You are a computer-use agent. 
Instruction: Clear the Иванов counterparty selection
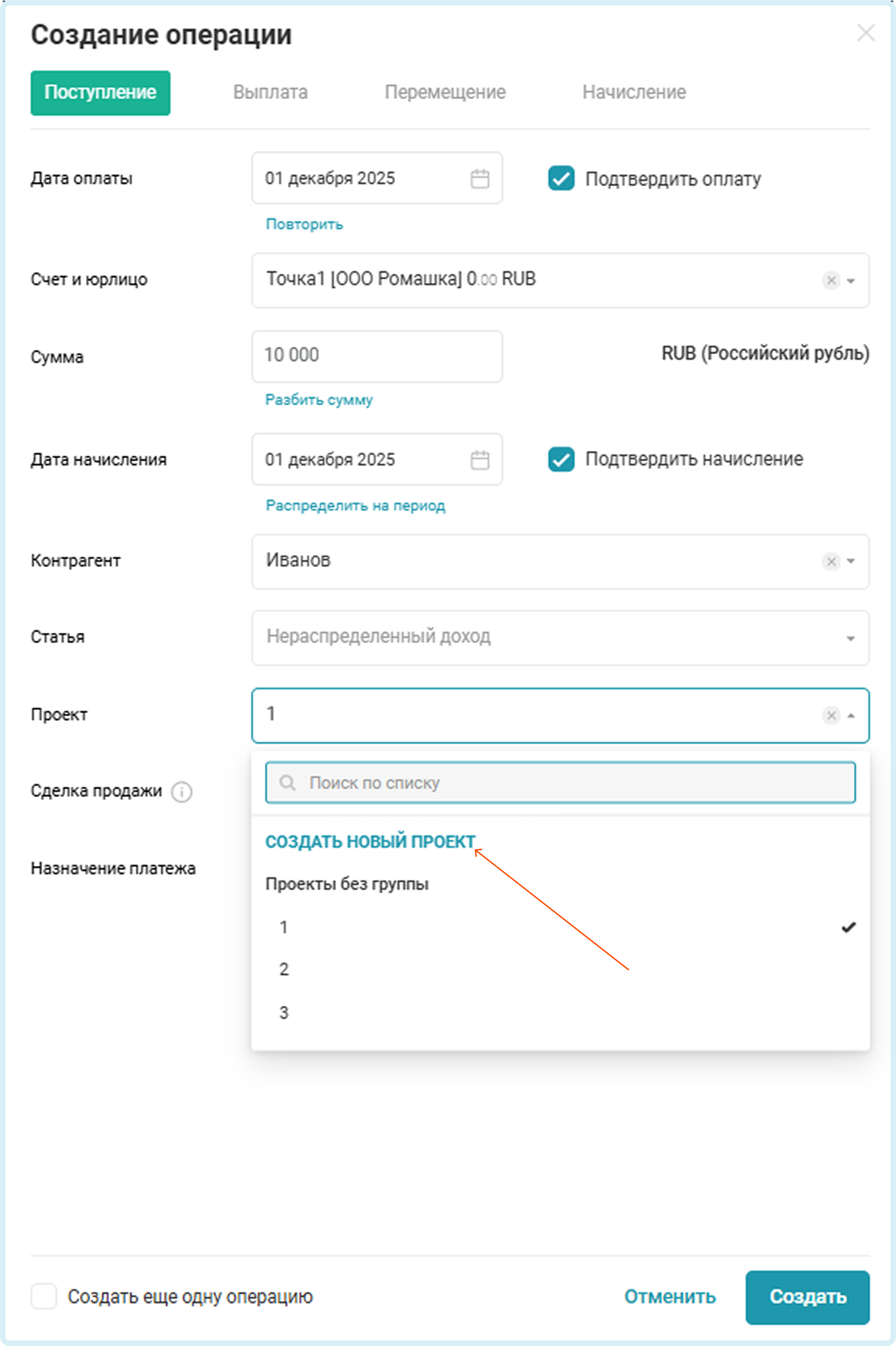click(x=831, y=562)
